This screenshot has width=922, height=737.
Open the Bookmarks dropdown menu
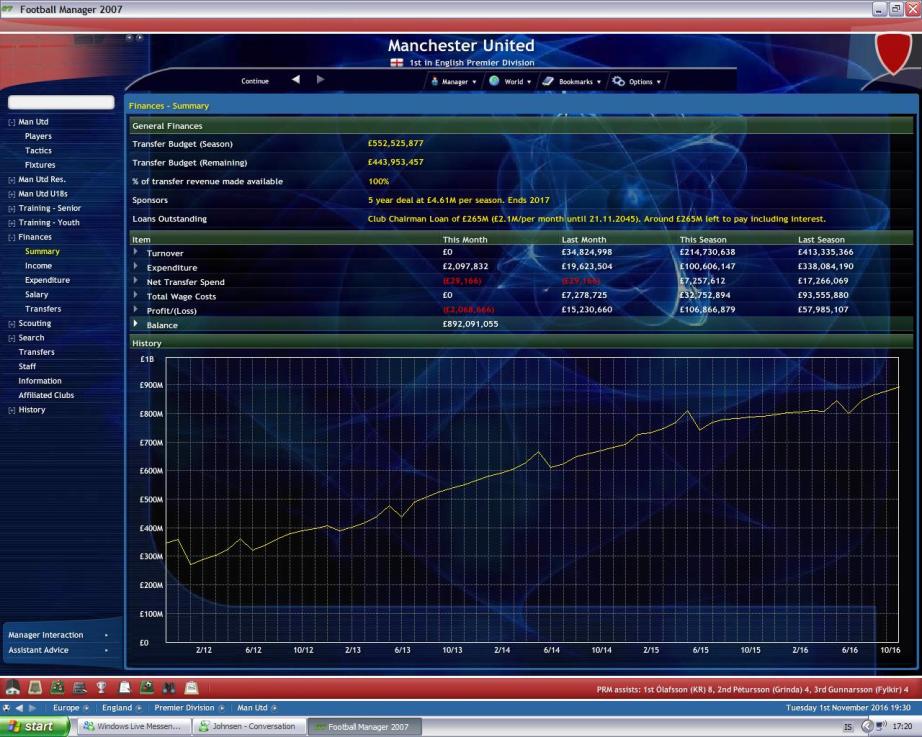pos(572,82)
